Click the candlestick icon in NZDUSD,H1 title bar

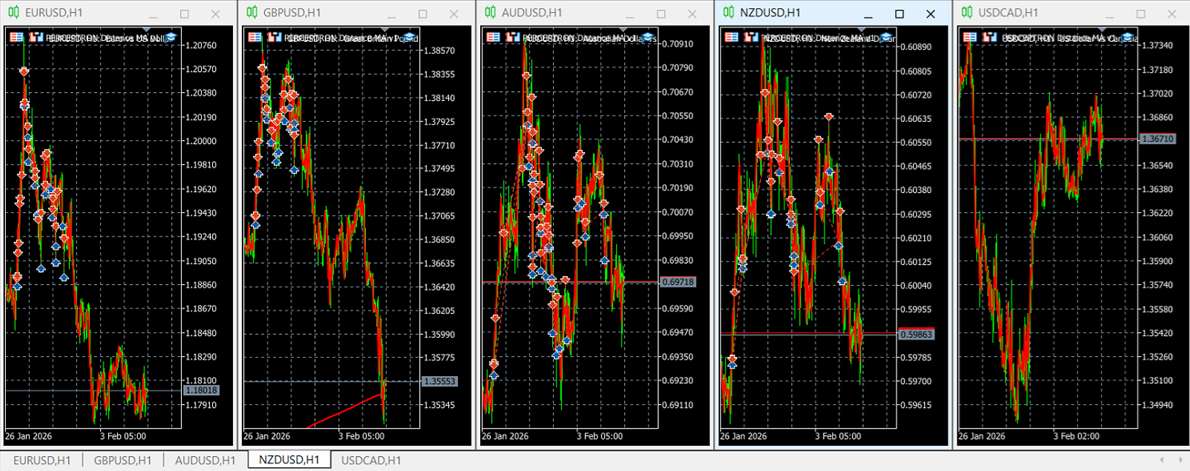coord(729,12)
